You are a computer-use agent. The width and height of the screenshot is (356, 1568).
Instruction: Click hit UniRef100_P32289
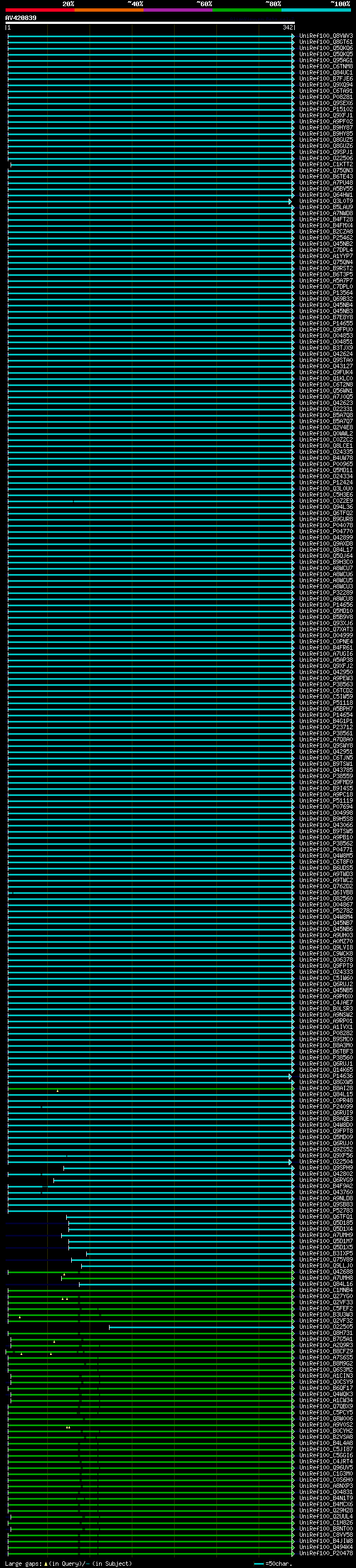[325, 592]
